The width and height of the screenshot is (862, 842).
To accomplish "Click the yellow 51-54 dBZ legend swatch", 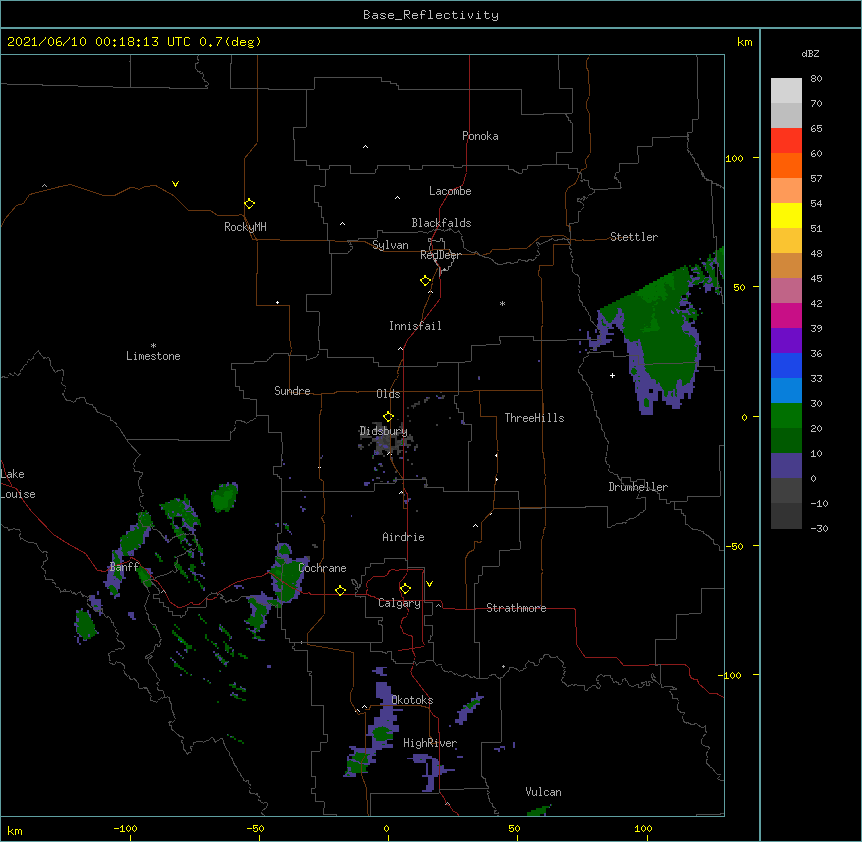I will tap(786, 216).
